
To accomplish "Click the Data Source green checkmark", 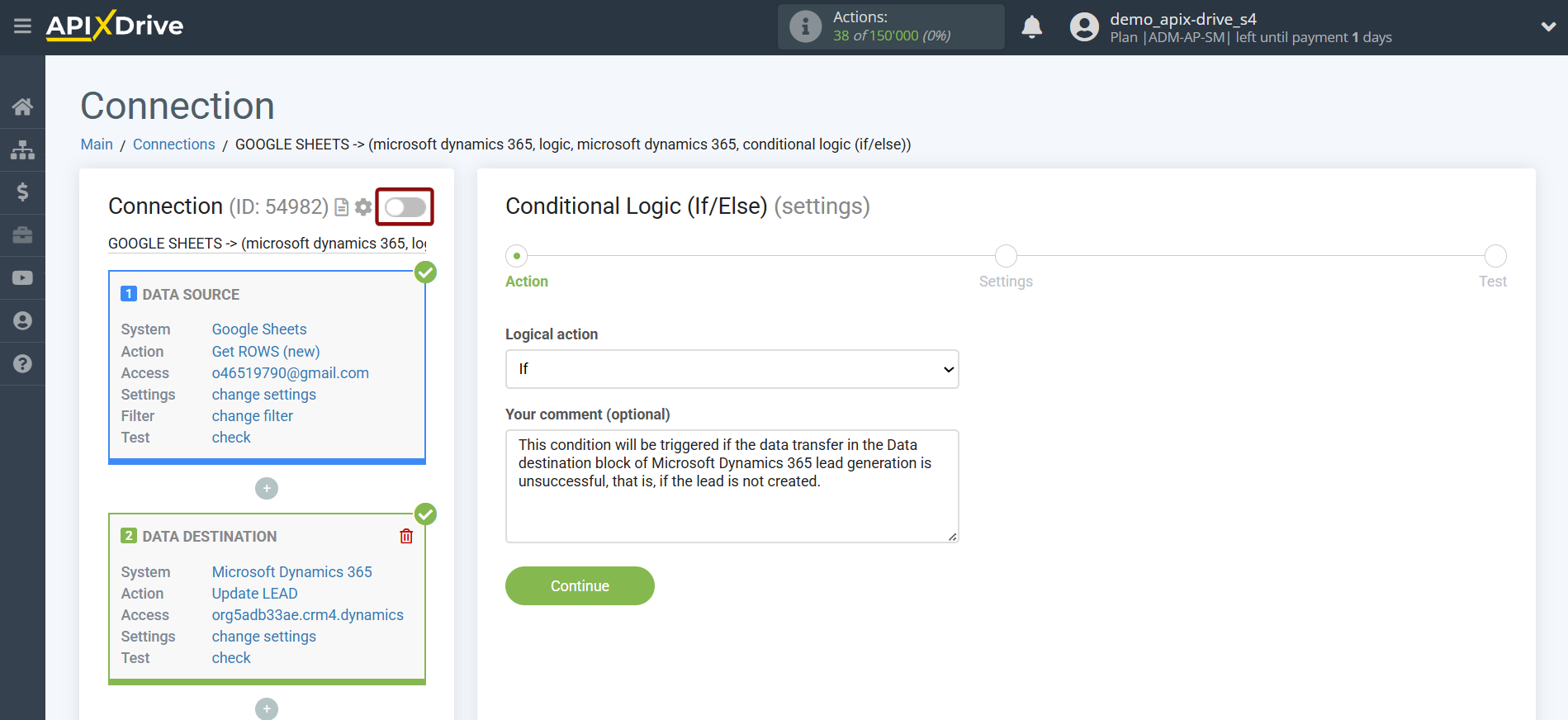I will (425, 272).
